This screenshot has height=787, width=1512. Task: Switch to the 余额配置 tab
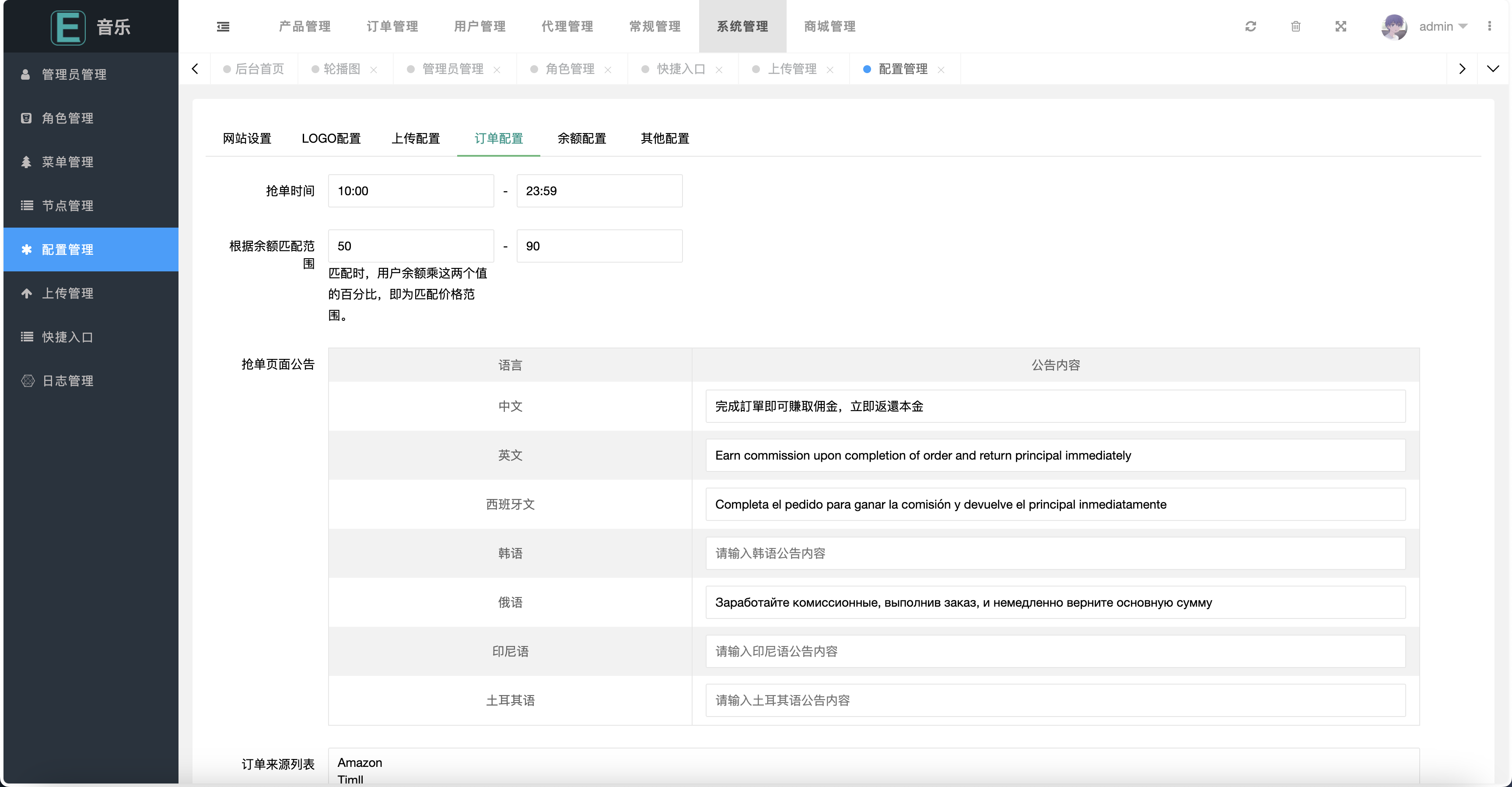581,139
